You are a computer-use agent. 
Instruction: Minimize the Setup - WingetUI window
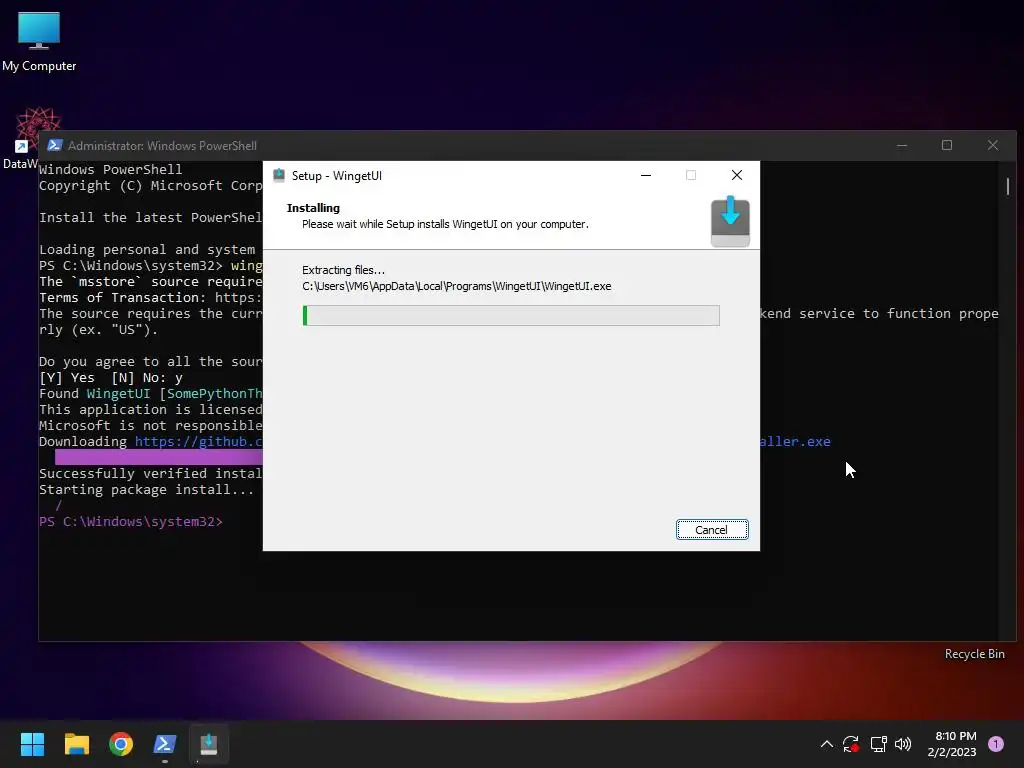tap(646, 175)
